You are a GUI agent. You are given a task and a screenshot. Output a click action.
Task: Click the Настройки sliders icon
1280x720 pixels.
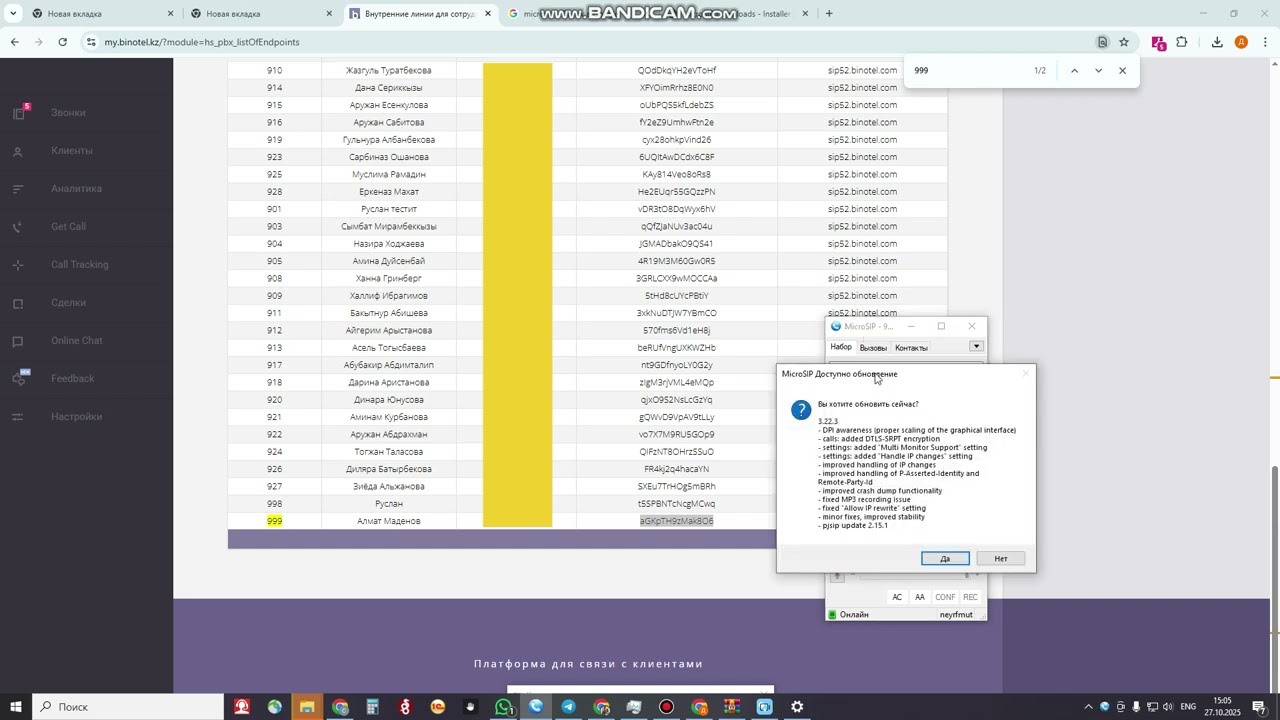point(18,418)
